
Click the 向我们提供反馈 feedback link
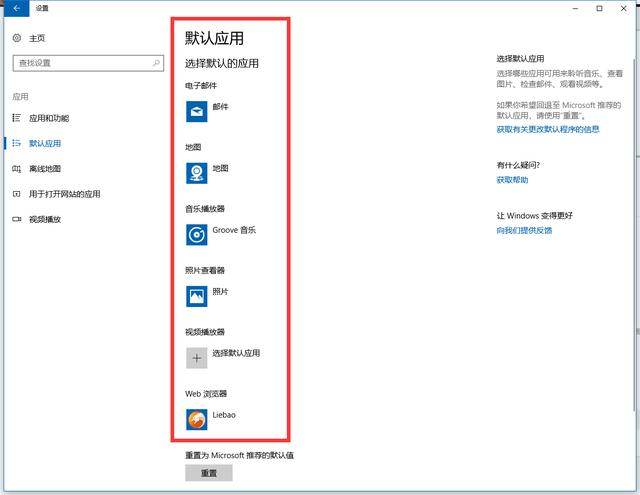coord(524,230)
